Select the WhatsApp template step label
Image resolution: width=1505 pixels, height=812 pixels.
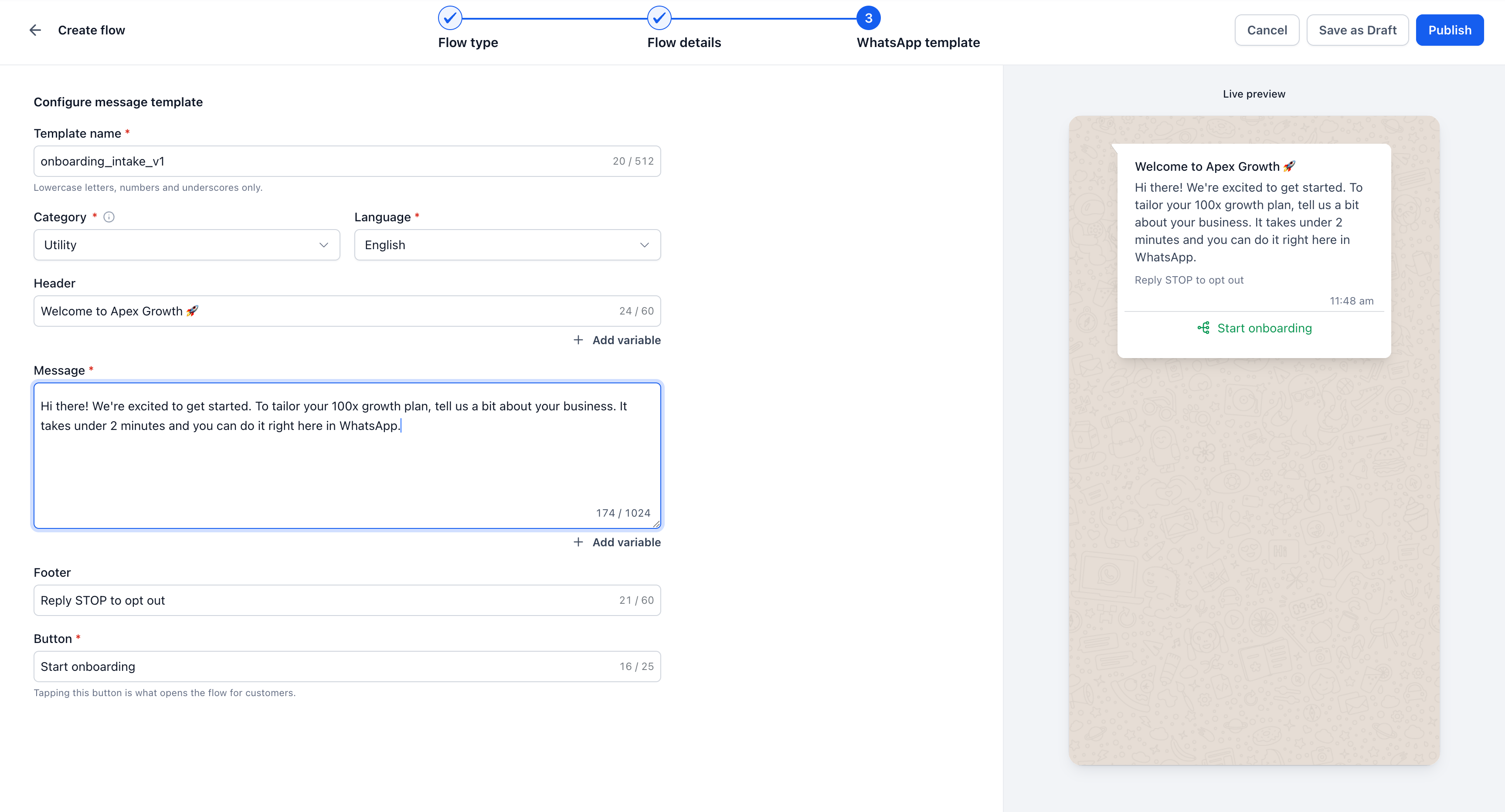918,43
